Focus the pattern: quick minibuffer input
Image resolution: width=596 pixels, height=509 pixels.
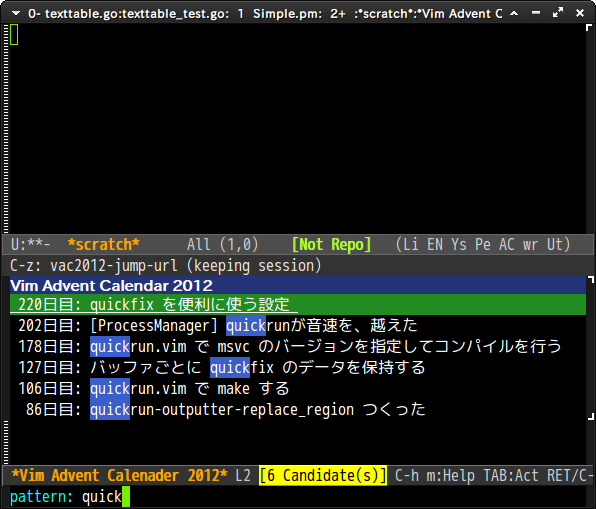point(298,497)
